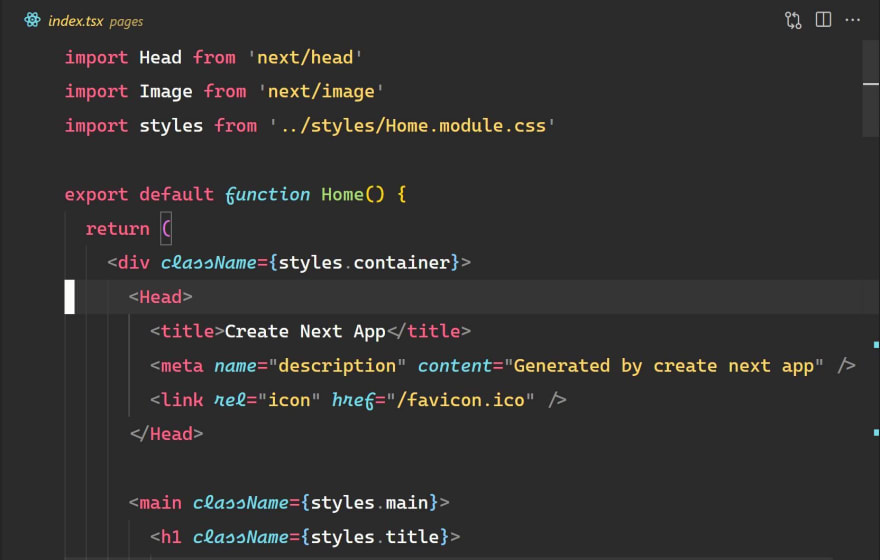
Task: Click the React file icon beside index.tsx
Action: tap(32, 20)
